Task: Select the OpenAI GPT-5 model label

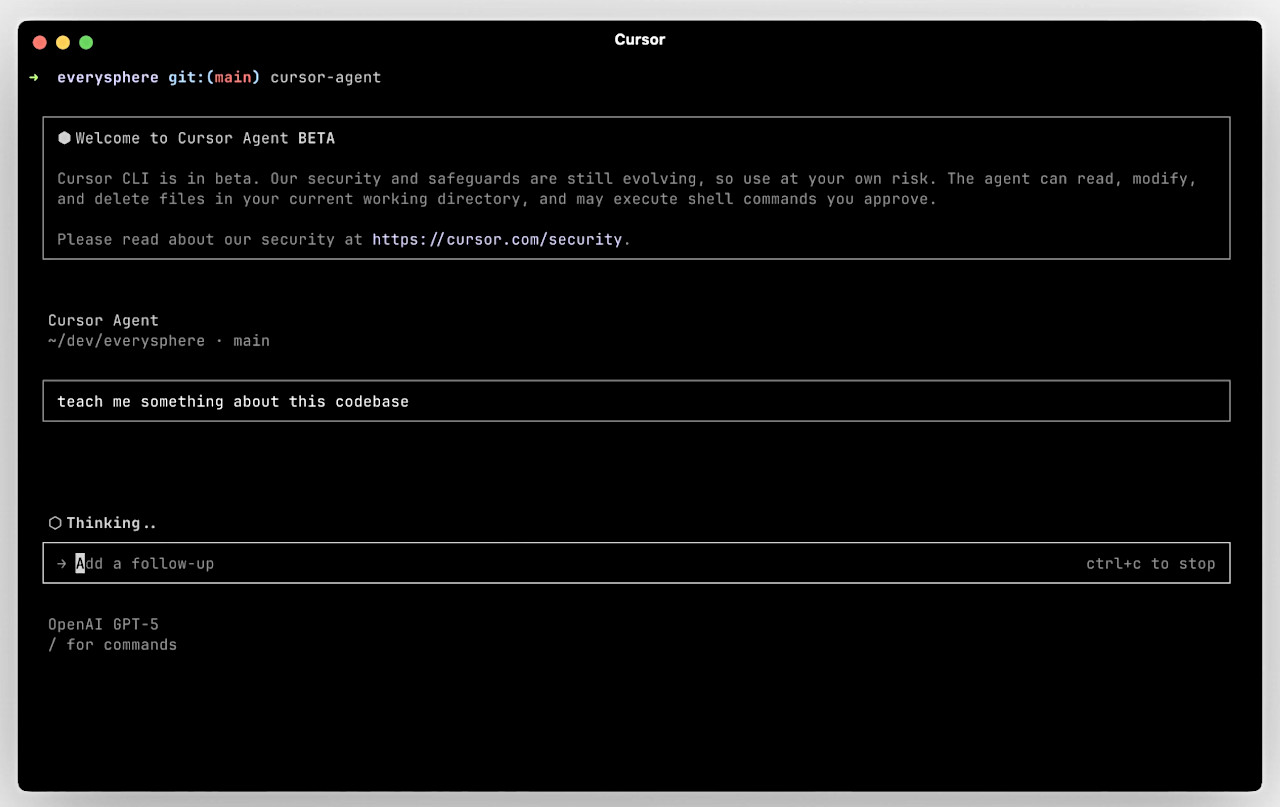Action: click(103, 625)
